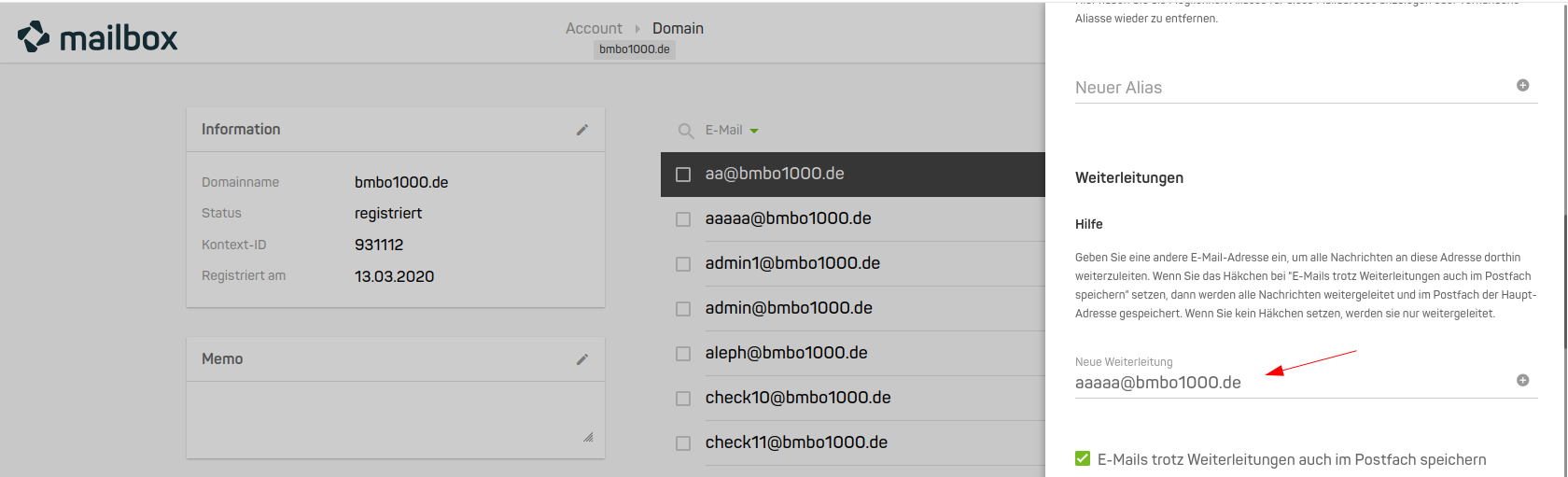Open aleph@bmbo1000.de mailbox entry

click(x=786, y=353)
